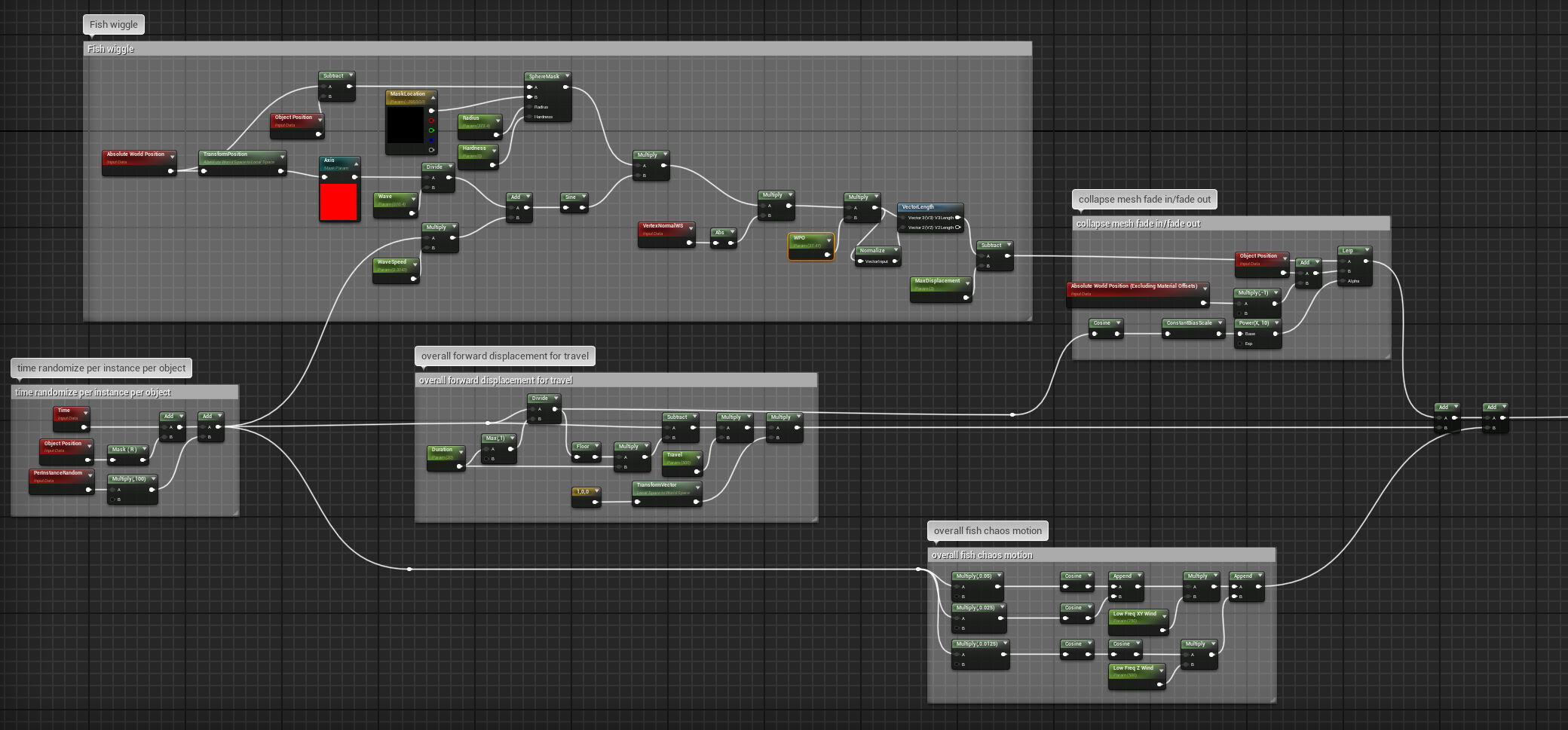The width and height of the screenshot is (1568, 730).
Task: Click the blue channel output pin on MaskLocation
Action: coord(431,140)
